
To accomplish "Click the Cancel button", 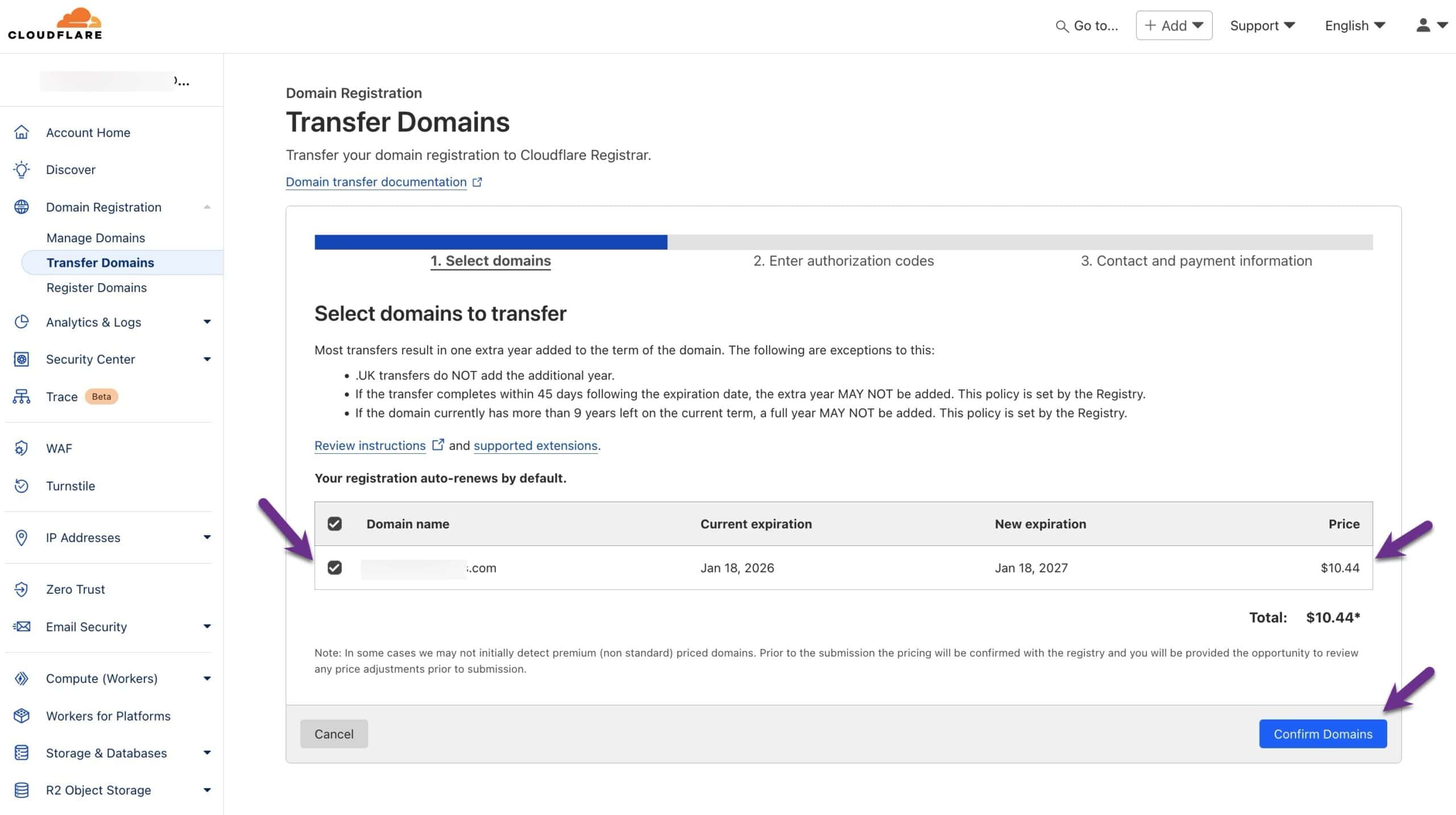I will 334,734.
